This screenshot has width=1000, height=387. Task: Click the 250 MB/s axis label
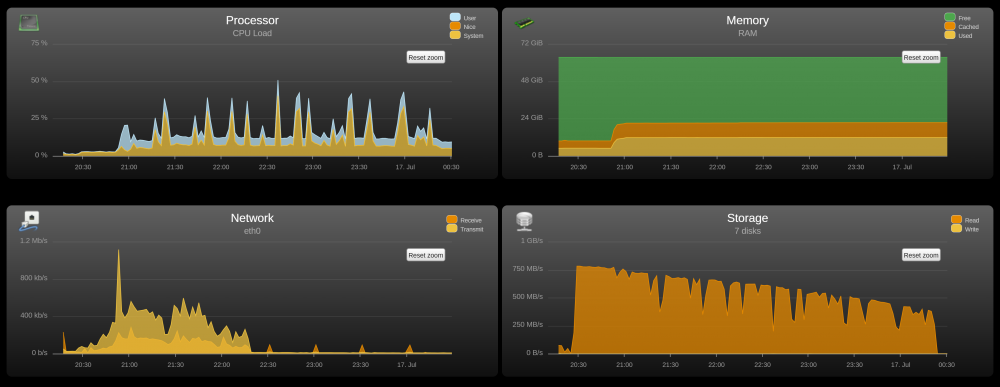(527, 325)
